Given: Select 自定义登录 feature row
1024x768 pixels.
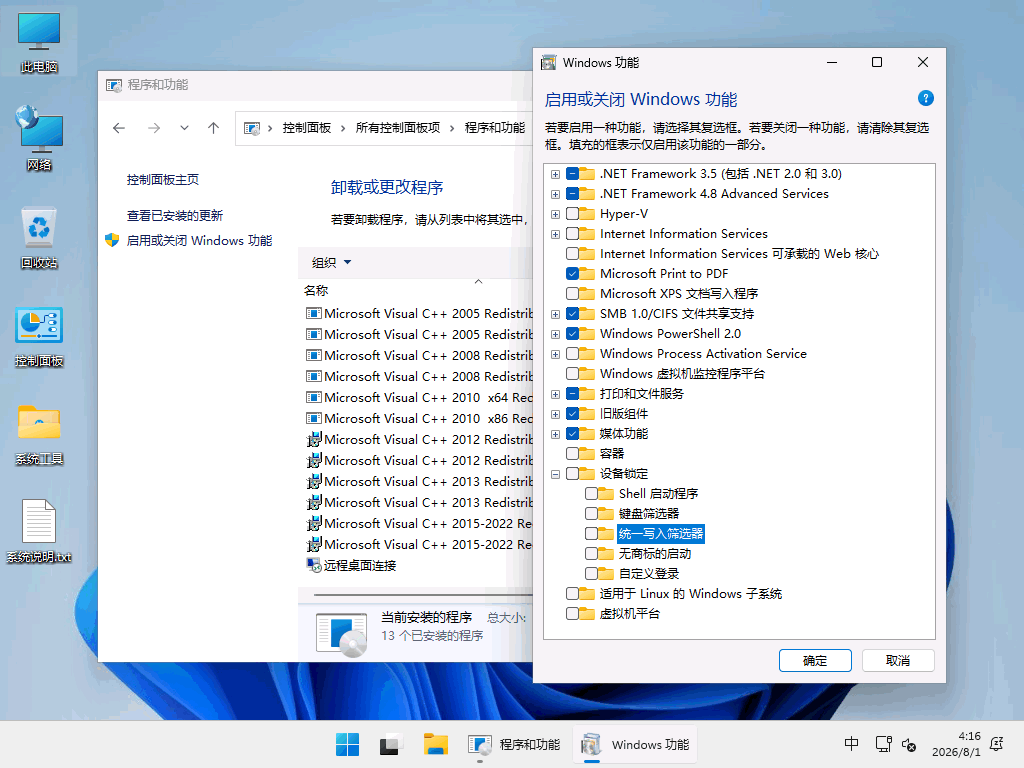Looking at the screenshot, I should (x=649, y=573).
